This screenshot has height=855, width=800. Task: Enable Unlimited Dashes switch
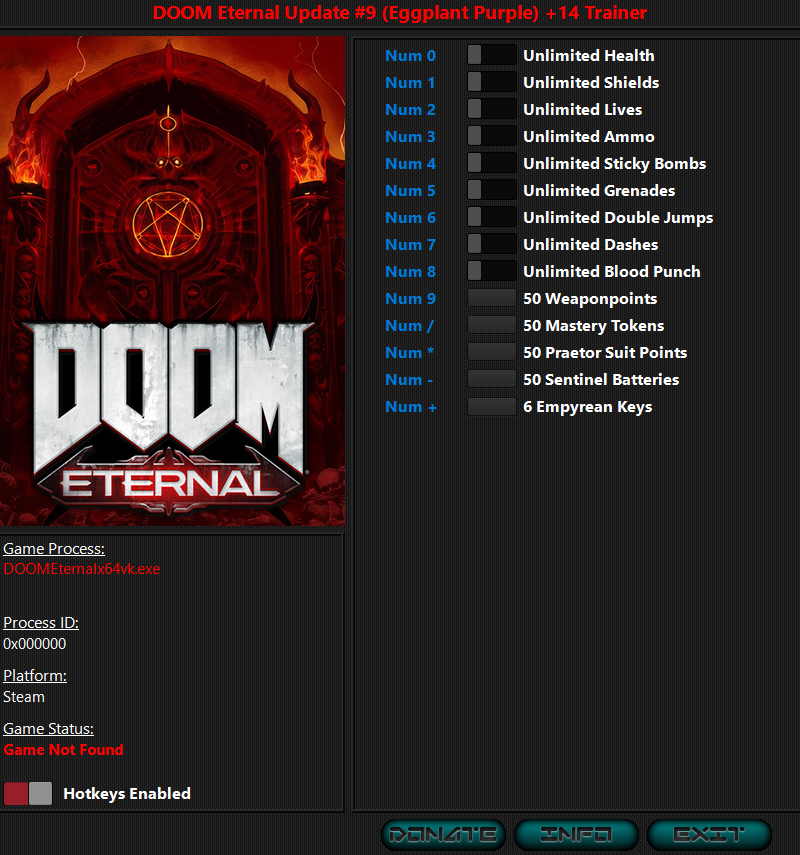(491, 244)
